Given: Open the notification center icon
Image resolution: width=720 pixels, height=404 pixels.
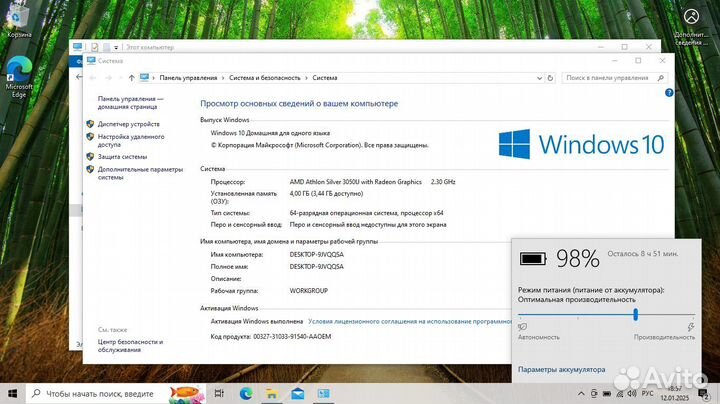Looking at the screenshot, I should click(703, 393).
